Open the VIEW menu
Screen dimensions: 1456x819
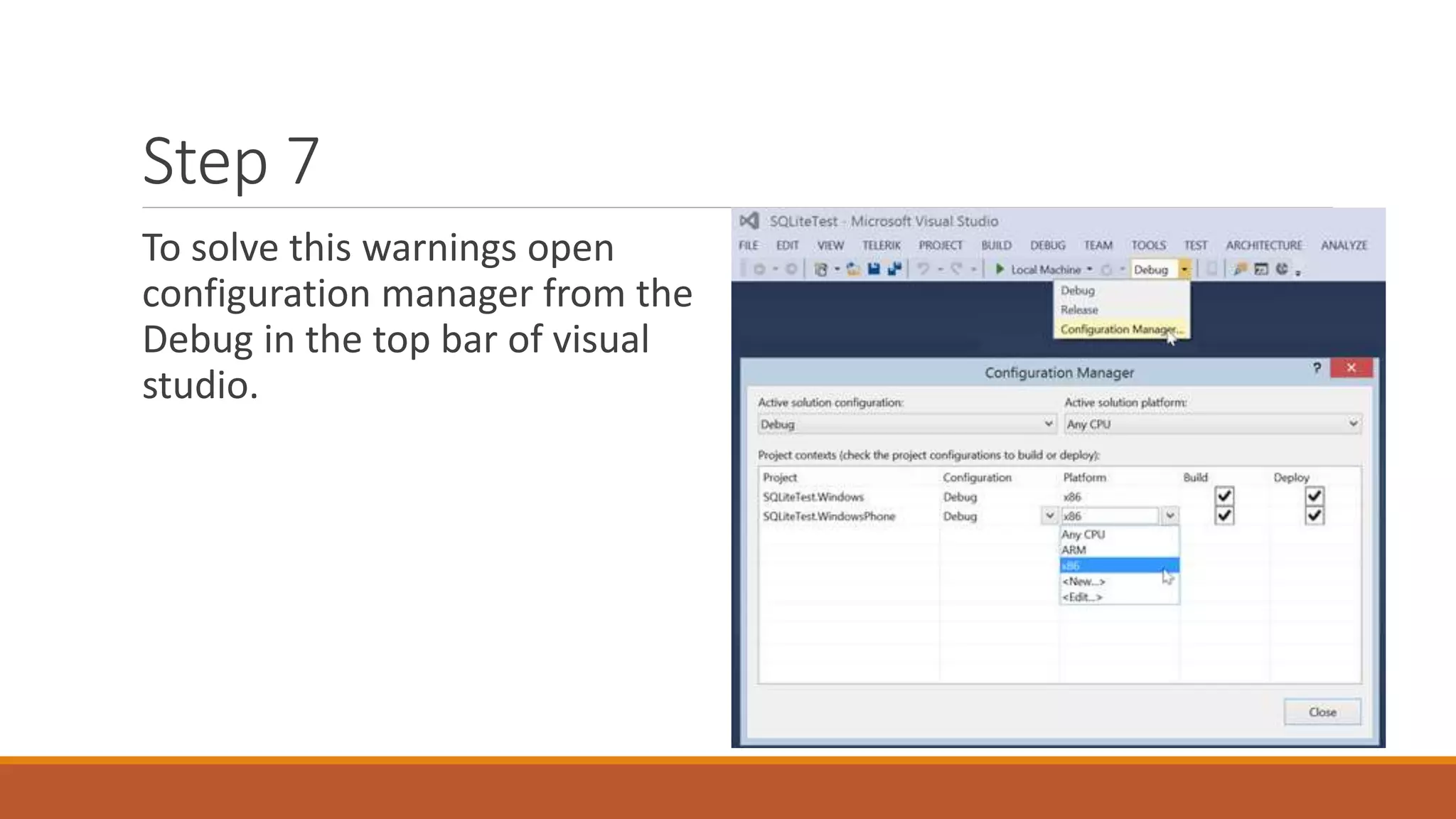[830, 245]
